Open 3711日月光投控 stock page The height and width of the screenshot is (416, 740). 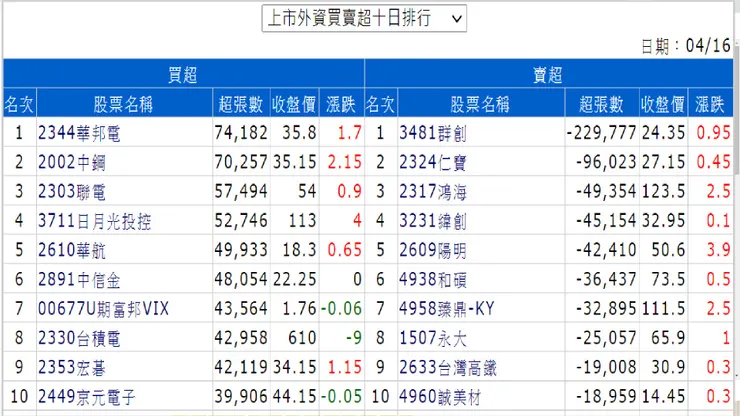(94, 221)
